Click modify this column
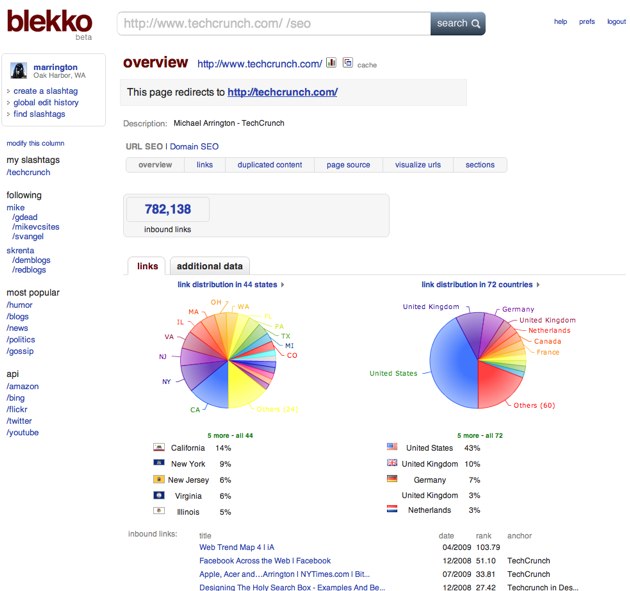630x591 pixels. coord(35,143)
